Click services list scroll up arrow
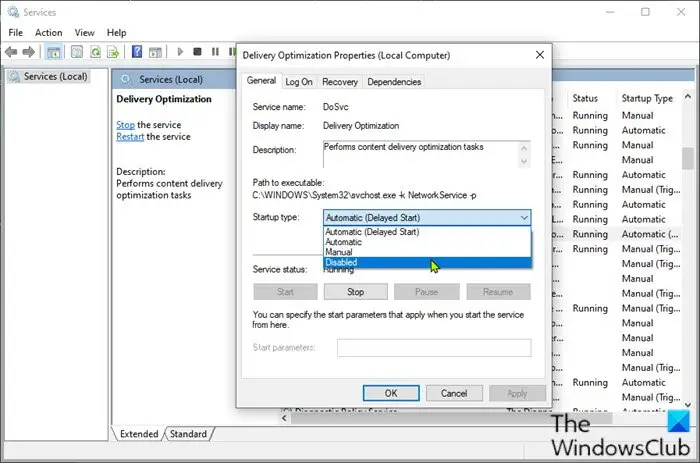This screenshot has height=463, width=700. point(688,96)
